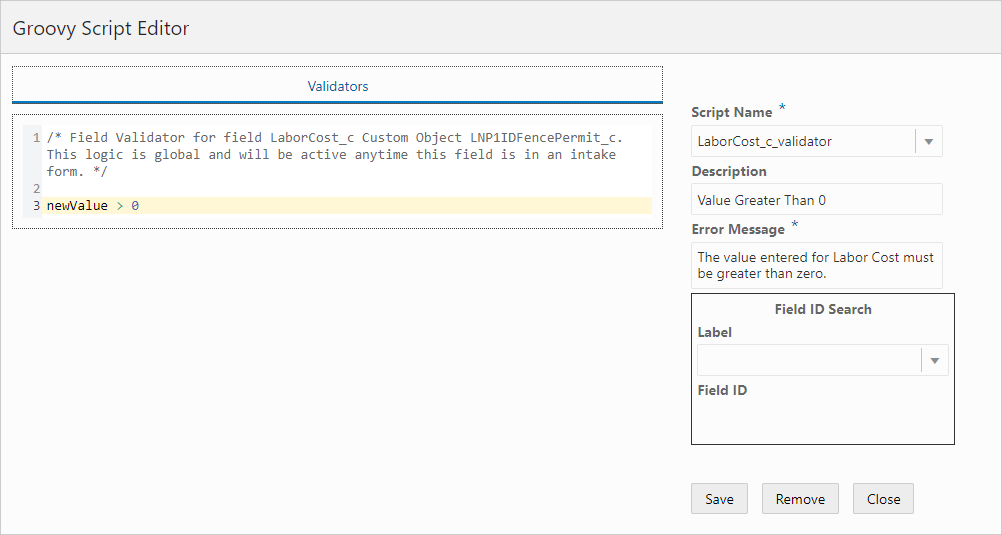
Task: Open the Script Name dropdown arrow
Action: 929,142
